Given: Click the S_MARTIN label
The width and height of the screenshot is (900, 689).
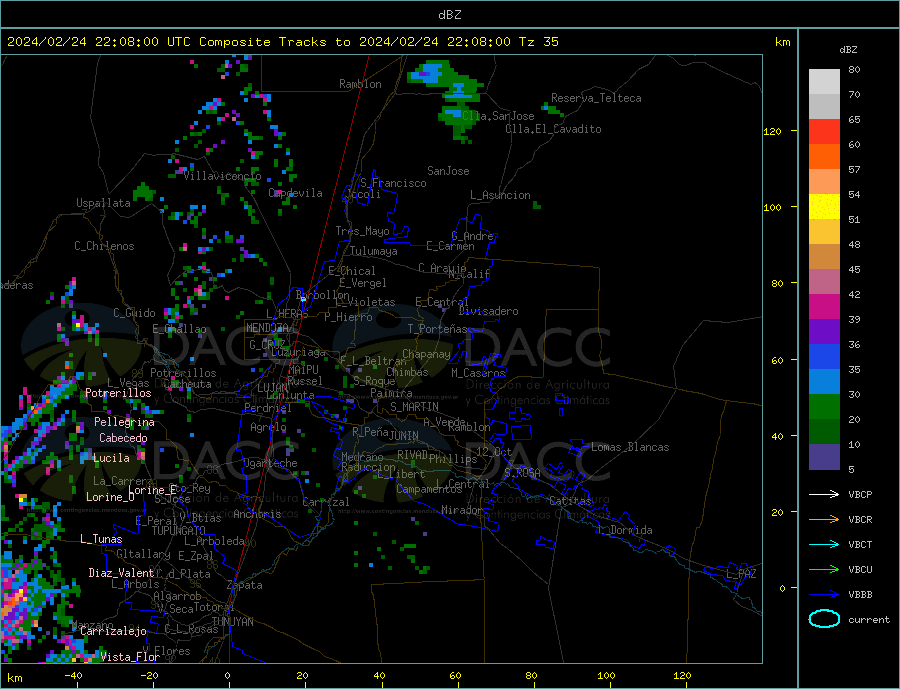Looking at the screenshot, I should click(x=414, y=407).
